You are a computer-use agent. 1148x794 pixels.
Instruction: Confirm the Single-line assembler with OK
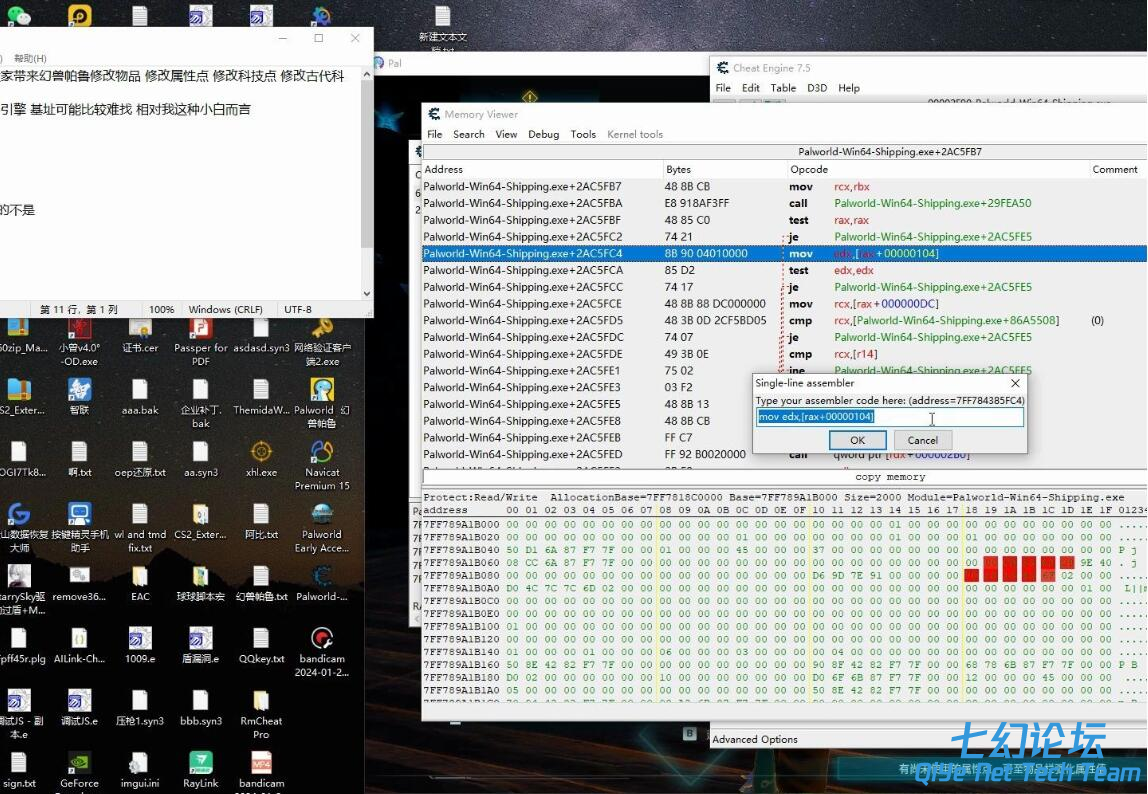click(x=857, y=440)
